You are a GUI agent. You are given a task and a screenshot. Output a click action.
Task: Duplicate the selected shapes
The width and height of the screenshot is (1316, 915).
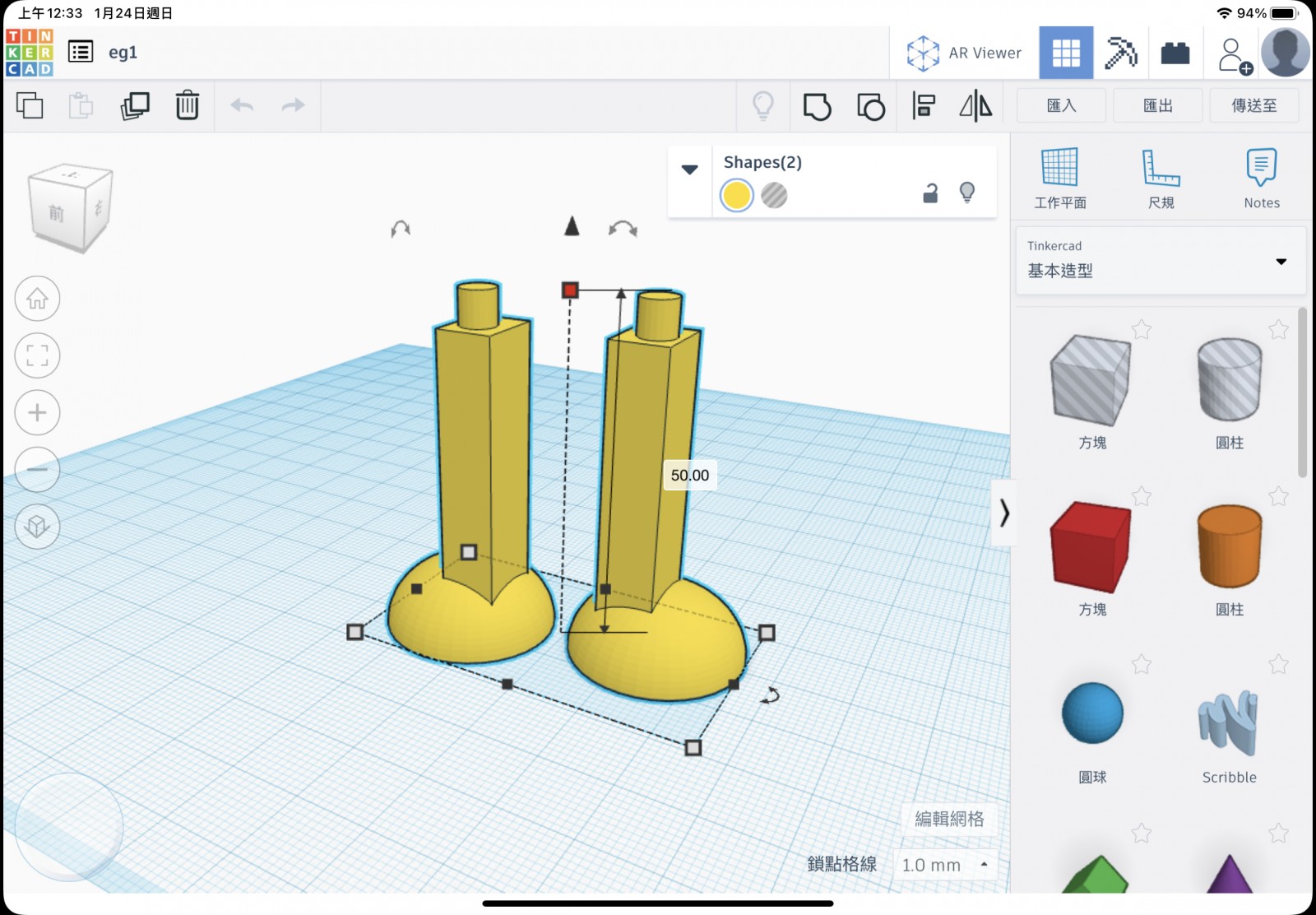135,105
